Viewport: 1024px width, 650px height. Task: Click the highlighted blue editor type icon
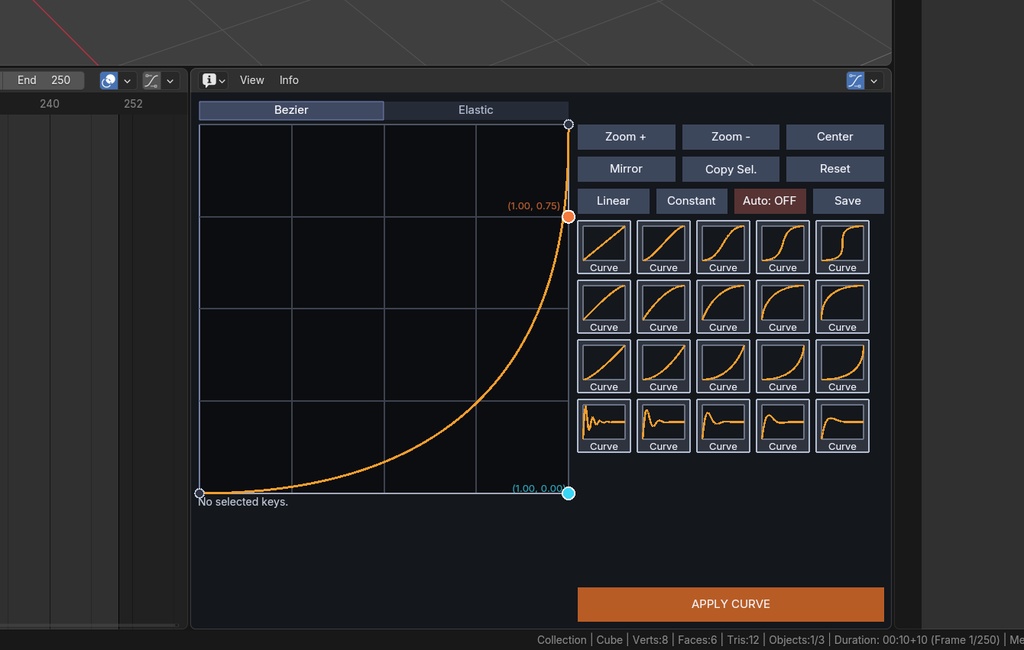pos(108,80)
